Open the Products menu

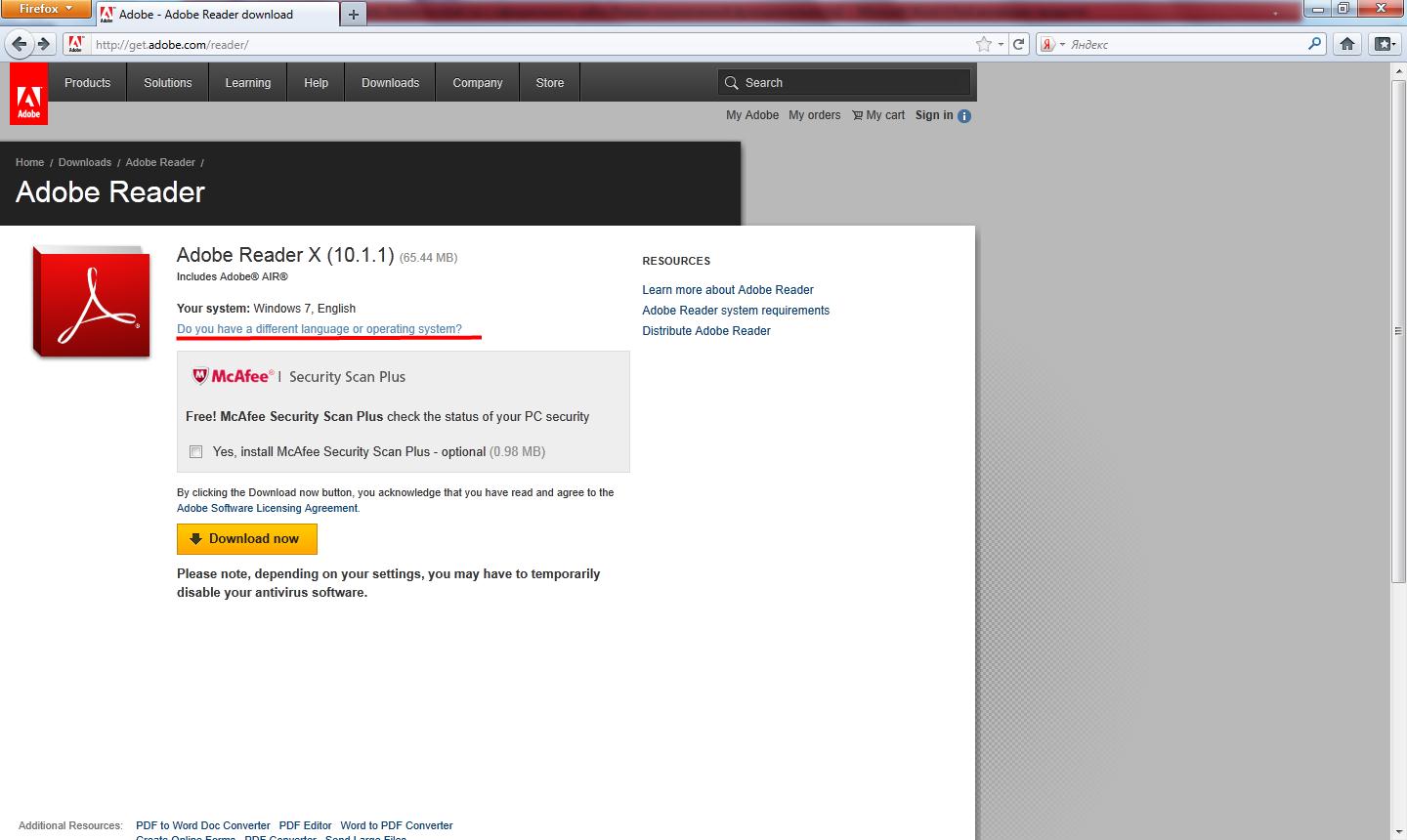(x=87, y=83)
